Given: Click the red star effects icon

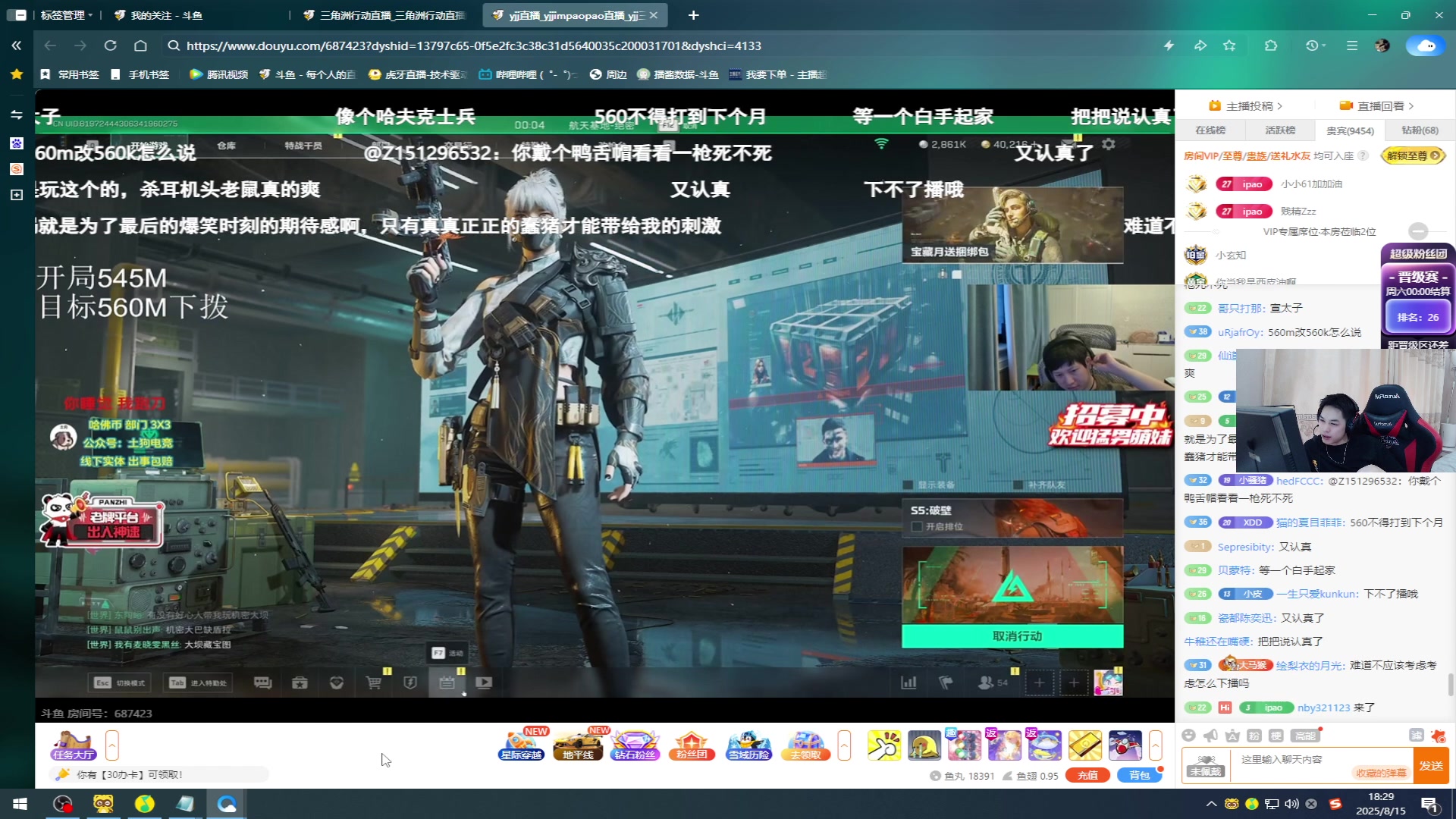Looking at the screenshot, I should pyautogui.click(x=1438, y=735).
